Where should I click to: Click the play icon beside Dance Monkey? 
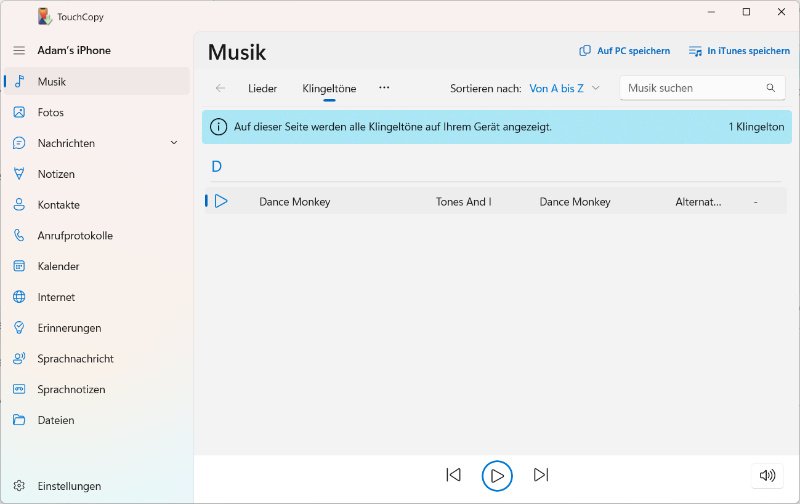click(x=221, y=201)
